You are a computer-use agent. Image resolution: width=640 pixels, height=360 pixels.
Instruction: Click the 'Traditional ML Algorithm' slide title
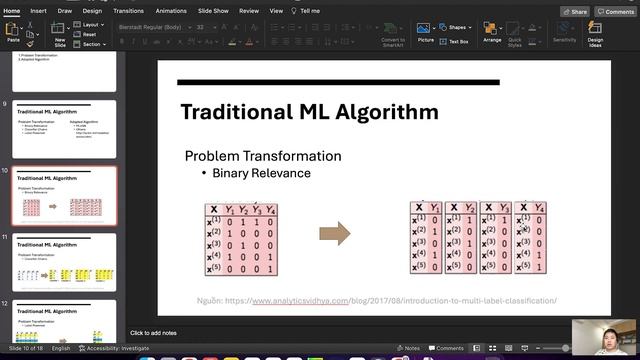click(x=309, y=112)
